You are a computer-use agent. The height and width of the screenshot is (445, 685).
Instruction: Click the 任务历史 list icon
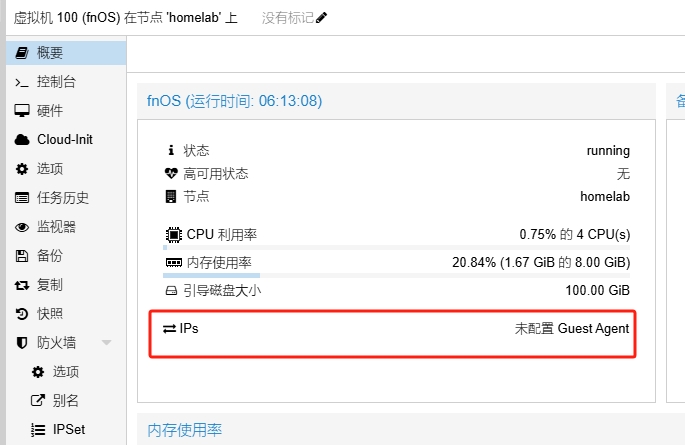[21, 198]
